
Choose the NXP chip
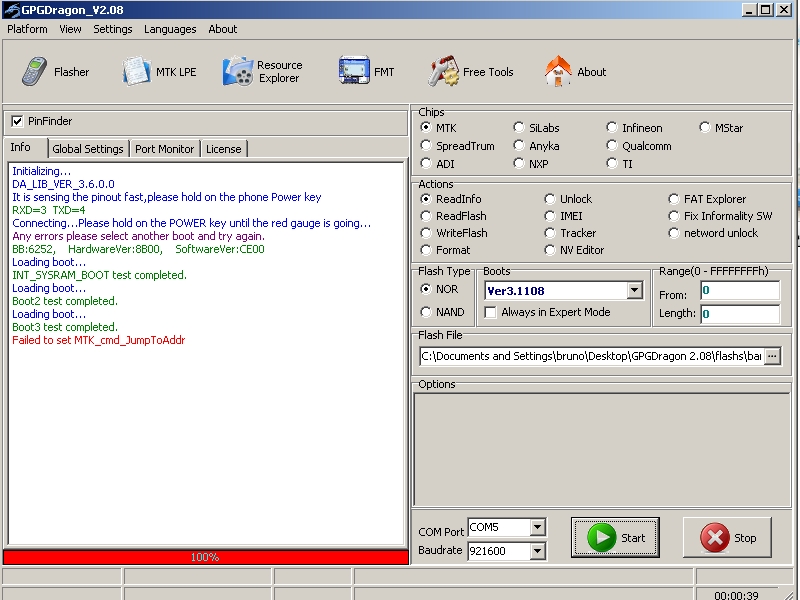[x=518, y=164]
